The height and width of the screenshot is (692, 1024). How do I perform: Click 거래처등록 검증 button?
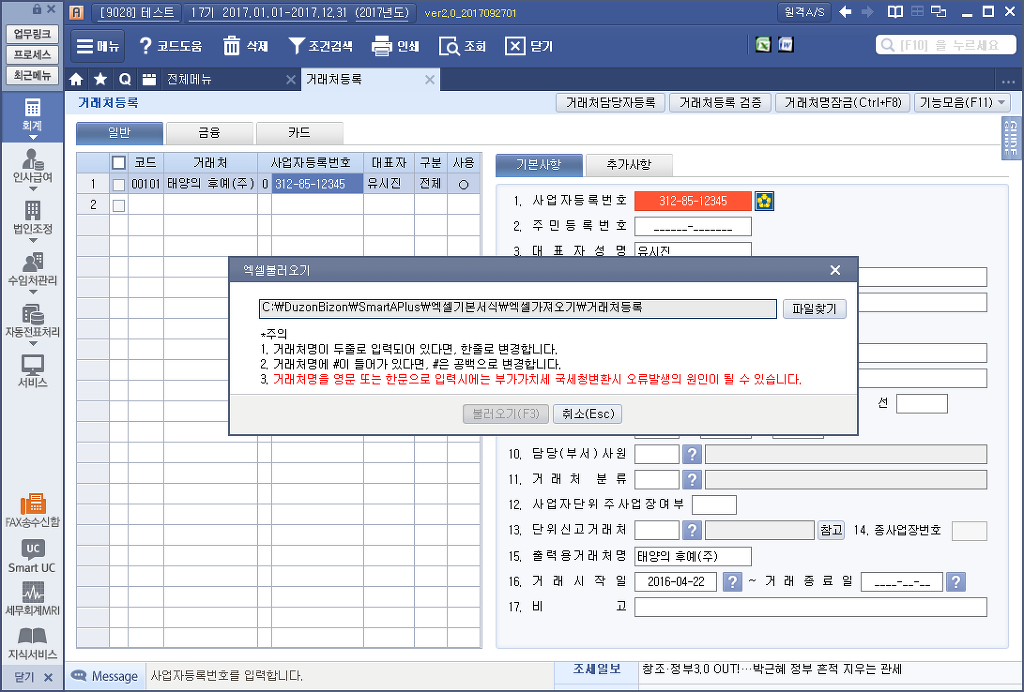point(720,102)
